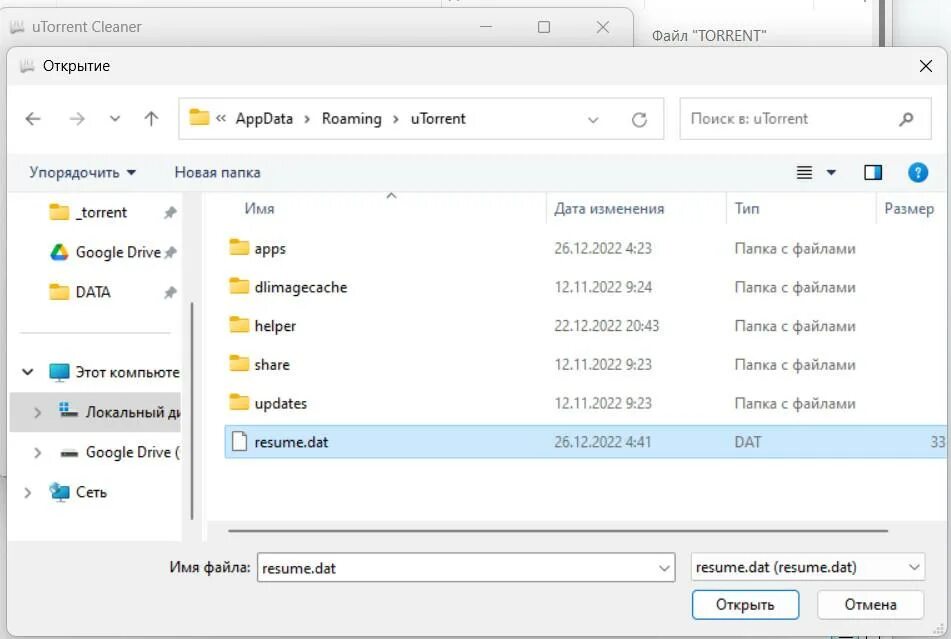Expand the Локальный диск tree node
Image resolution: width=951 pixels, height=639 pixels.
(x=38, y=412)
